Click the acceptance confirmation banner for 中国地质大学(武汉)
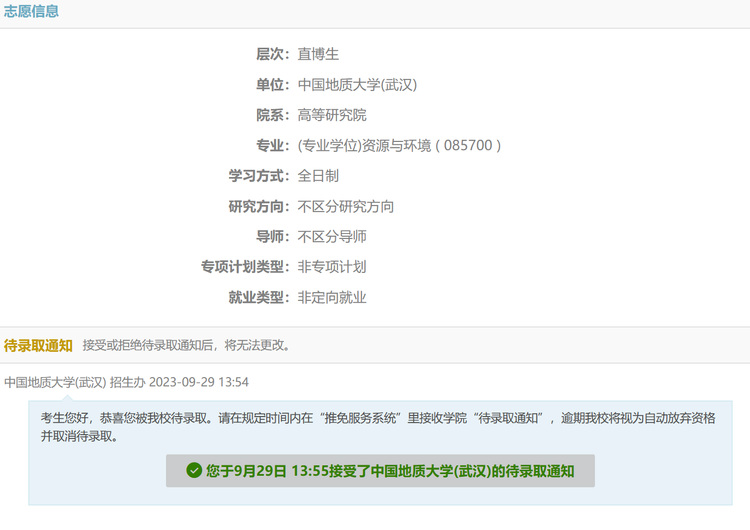The height and width of the screenshot is (530, 750). 380,471
